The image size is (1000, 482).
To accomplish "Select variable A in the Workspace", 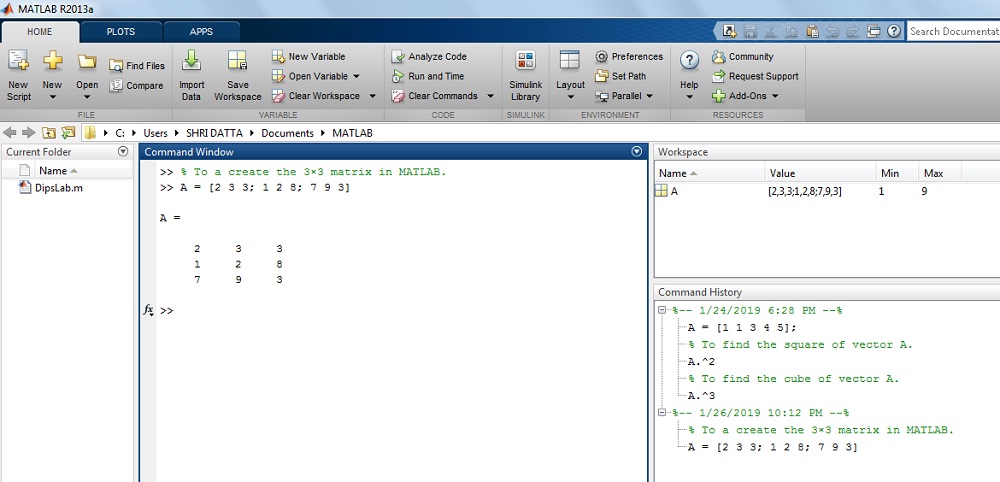I will point(673,191).
